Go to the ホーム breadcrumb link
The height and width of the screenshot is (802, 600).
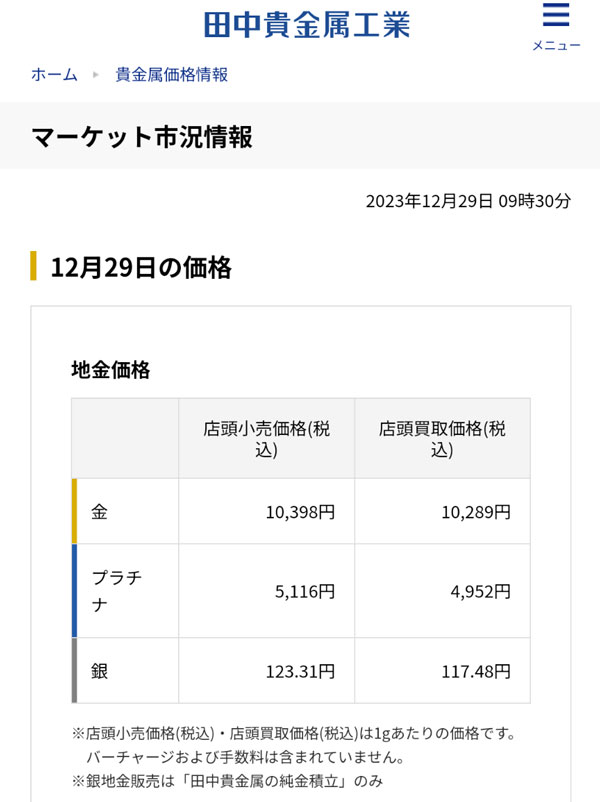54,75
